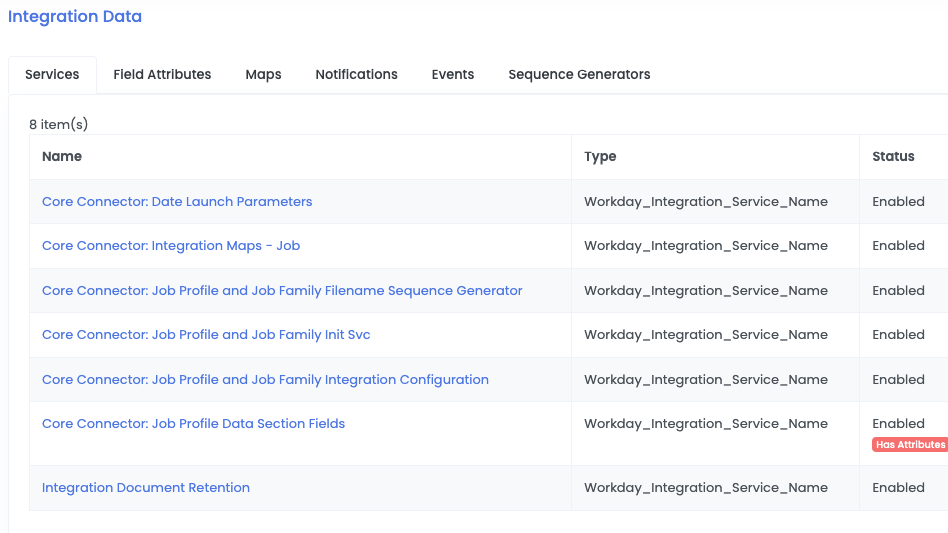
Task: Open the Services tab
Action: click(52, 74)
